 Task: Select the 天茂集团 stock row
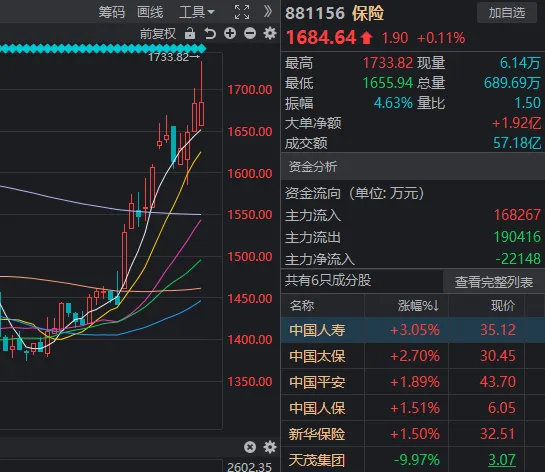413,460
